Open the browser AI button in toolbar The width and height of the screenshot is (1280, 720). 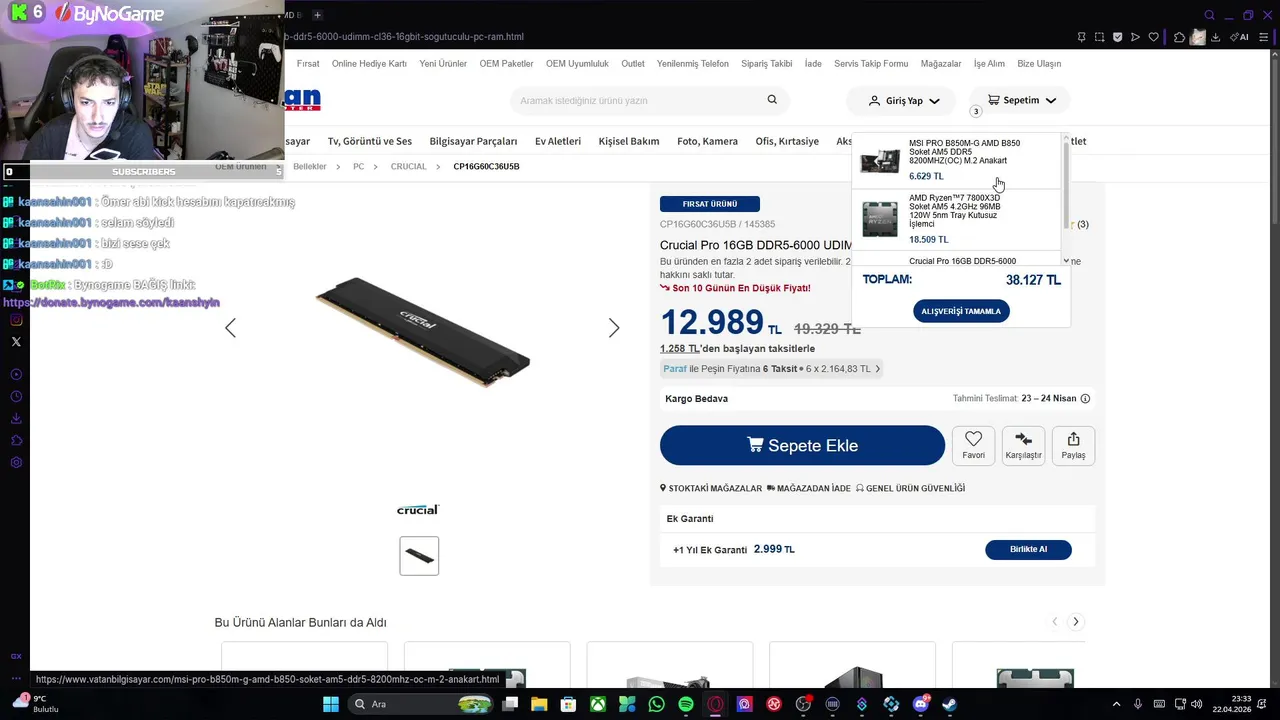coord(1240,37)
